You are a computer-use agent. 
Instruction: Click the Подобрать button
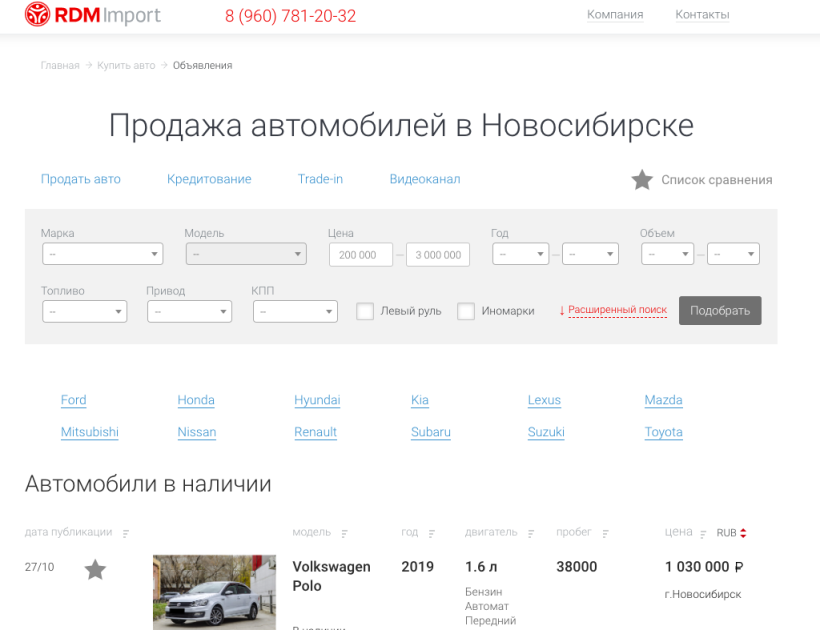click(x=720, y=311)
